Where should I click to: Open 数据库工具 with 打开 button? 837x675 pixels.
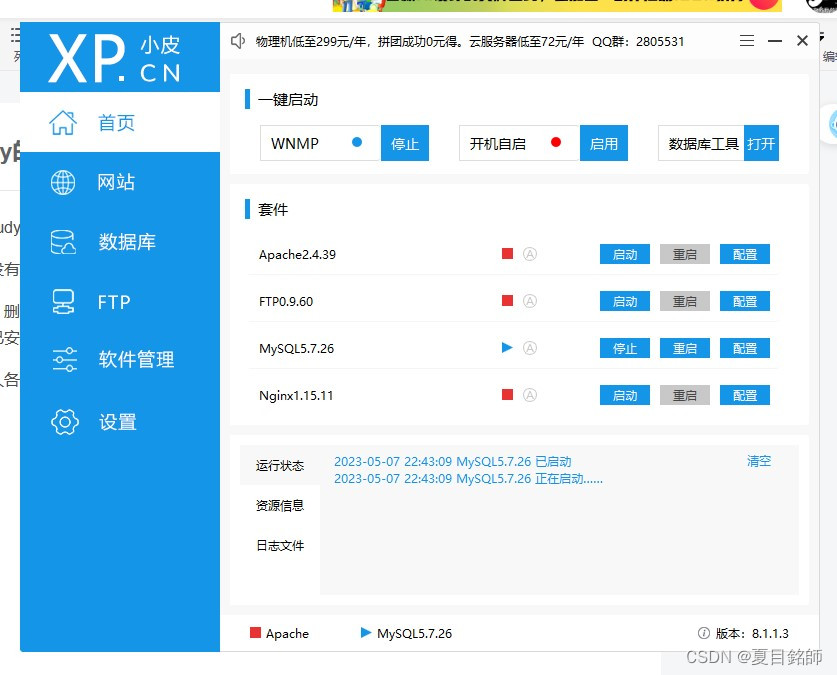click(x=761, y=143)
